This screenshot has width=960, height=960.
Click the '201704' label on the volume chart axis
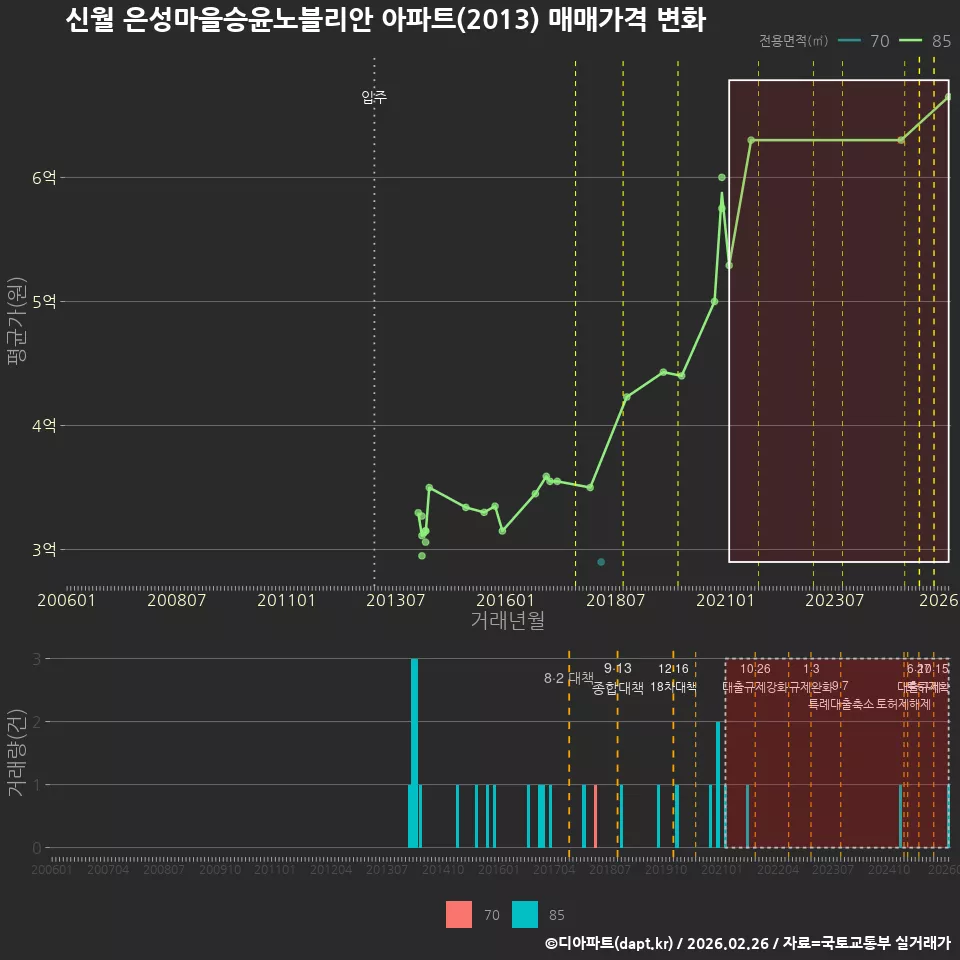pyautogui.click(x=553, y=869)
